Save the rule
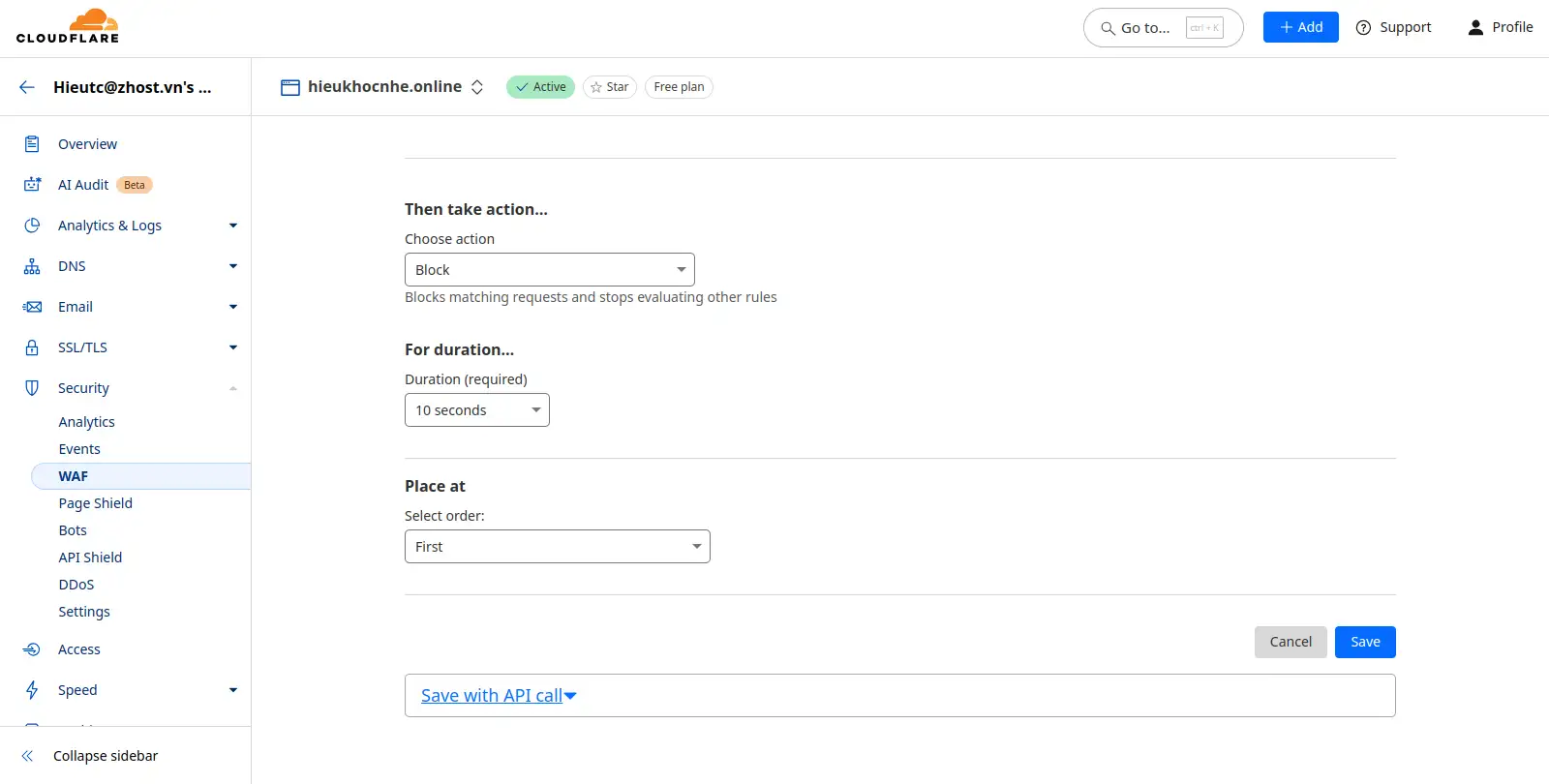Viewport: 1549px width, 784px height. click(x=1364, y=642)
